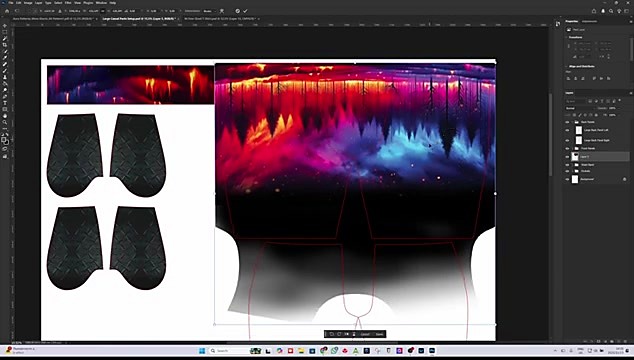The height and width of the screenshot is (360, 634).
Task: Switch to Large Casual Pants document tab
Action: point(139,19)
